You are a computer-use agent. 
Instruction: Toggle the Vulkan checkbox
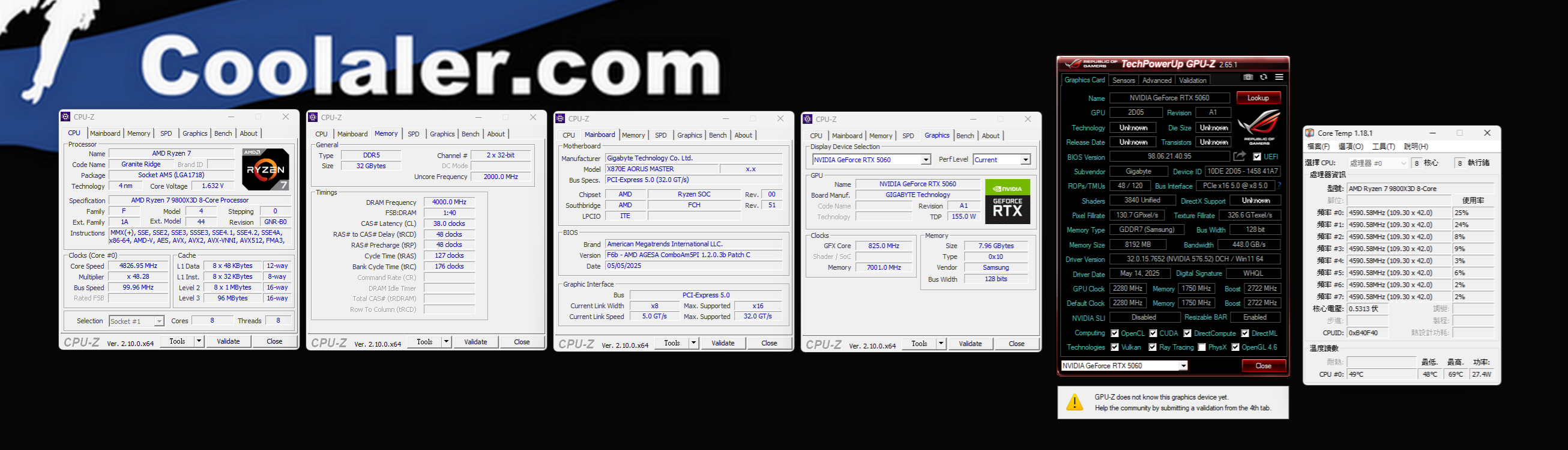click(1115, 347)
